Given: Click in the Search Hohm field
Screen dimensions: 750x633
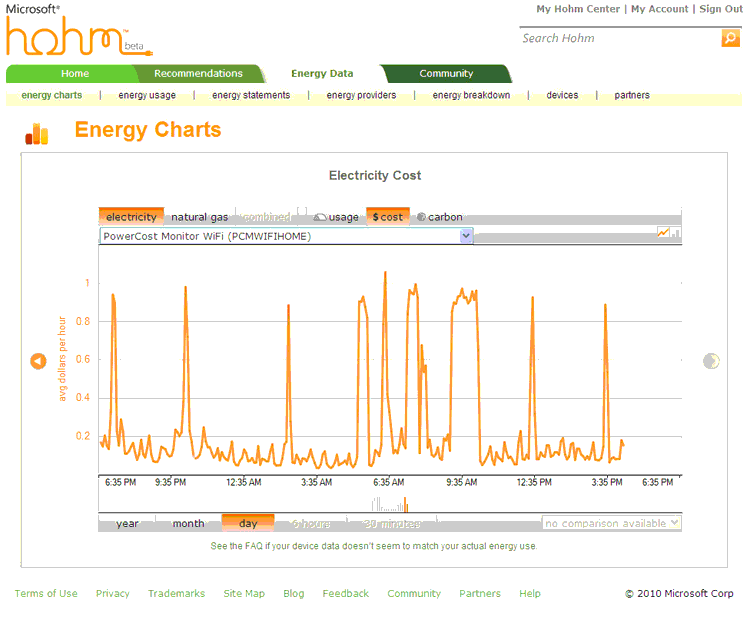Looking at the screenshot, I should tap(620, 38).
